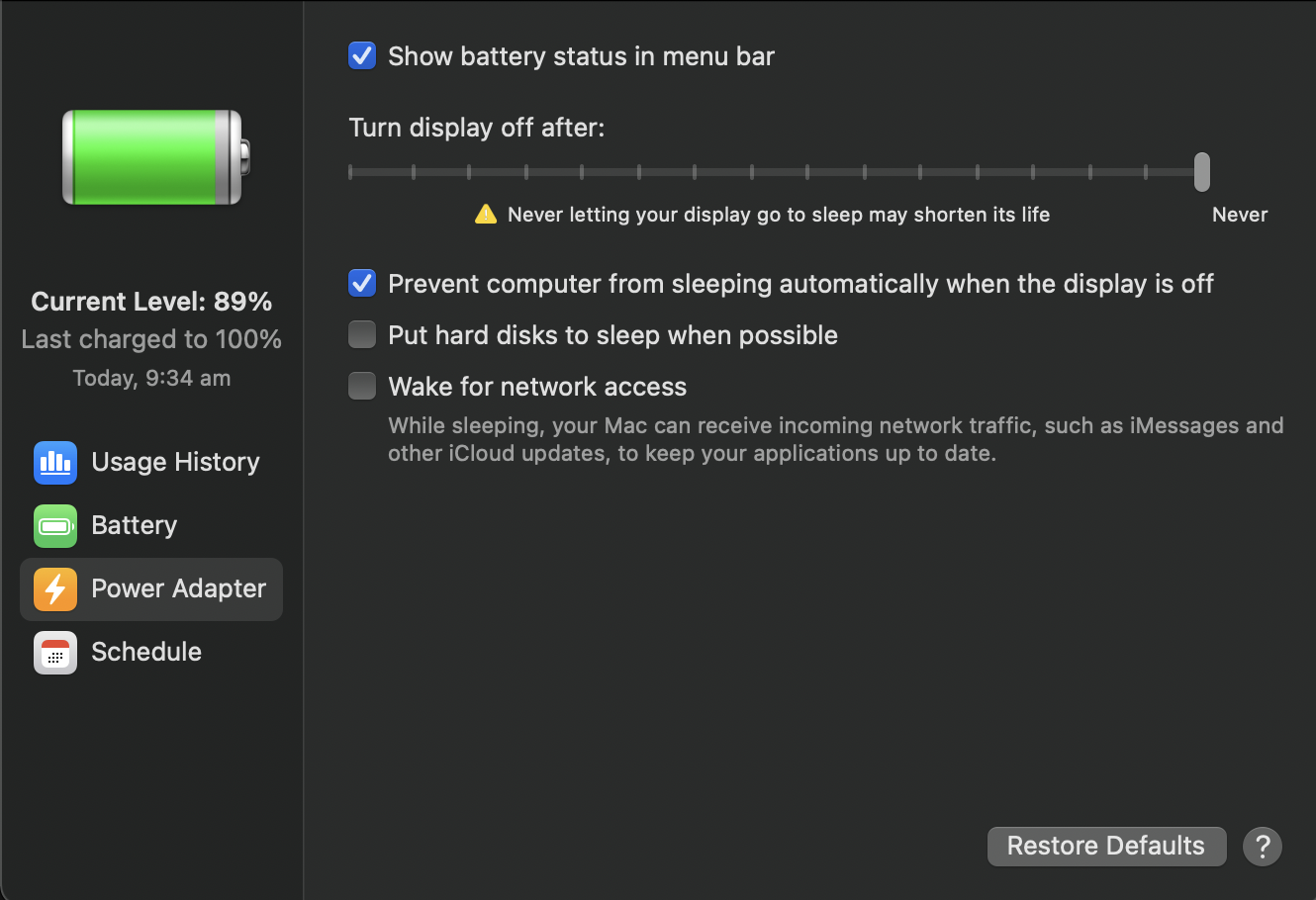
Task: Select Power Adapter in the sidebar
Action: (x=178, y=589)
